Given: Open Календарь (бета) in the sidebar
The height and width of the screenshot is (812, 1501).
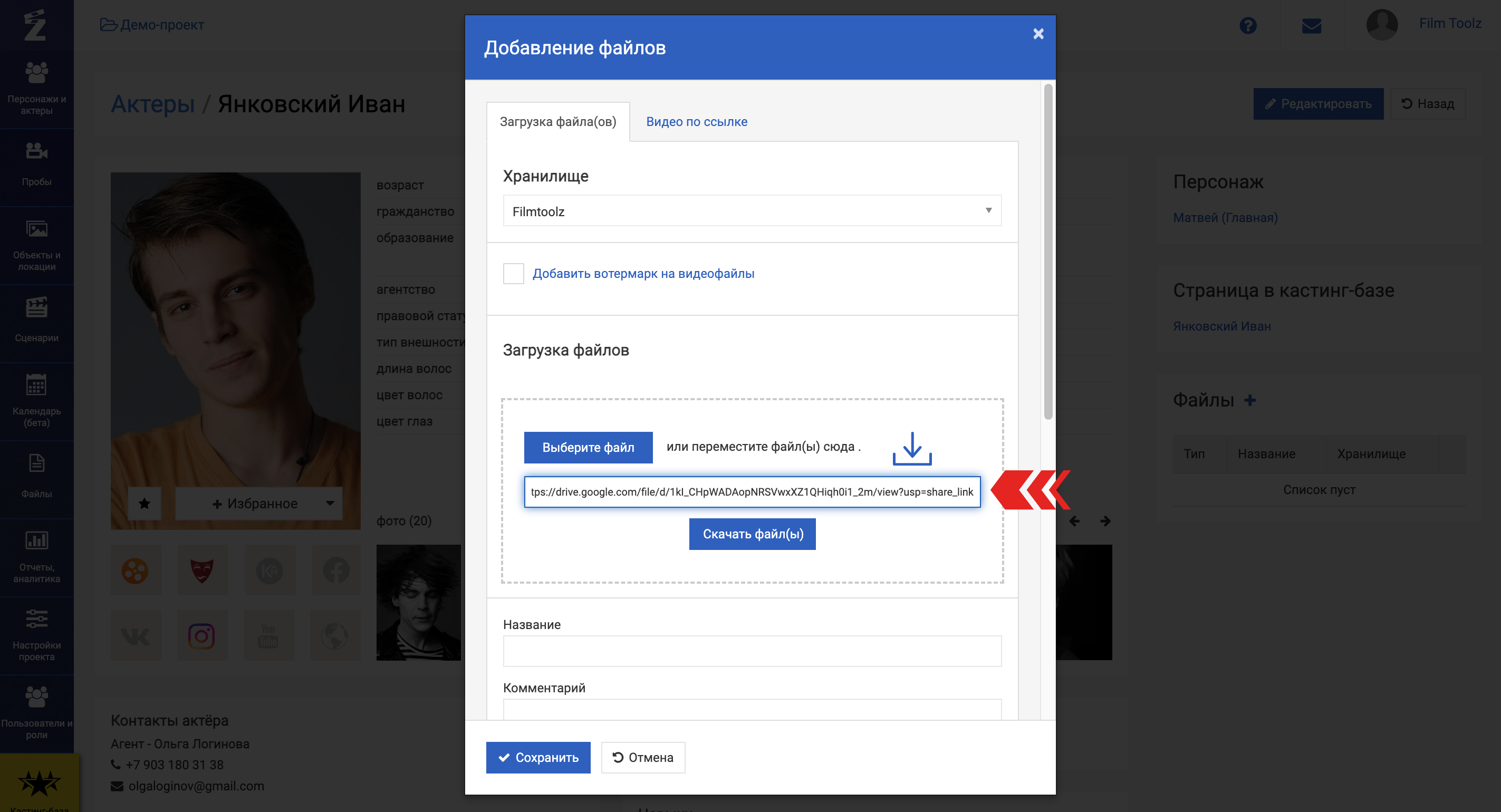Looking at the screenshot, I should tap(37, 401).
